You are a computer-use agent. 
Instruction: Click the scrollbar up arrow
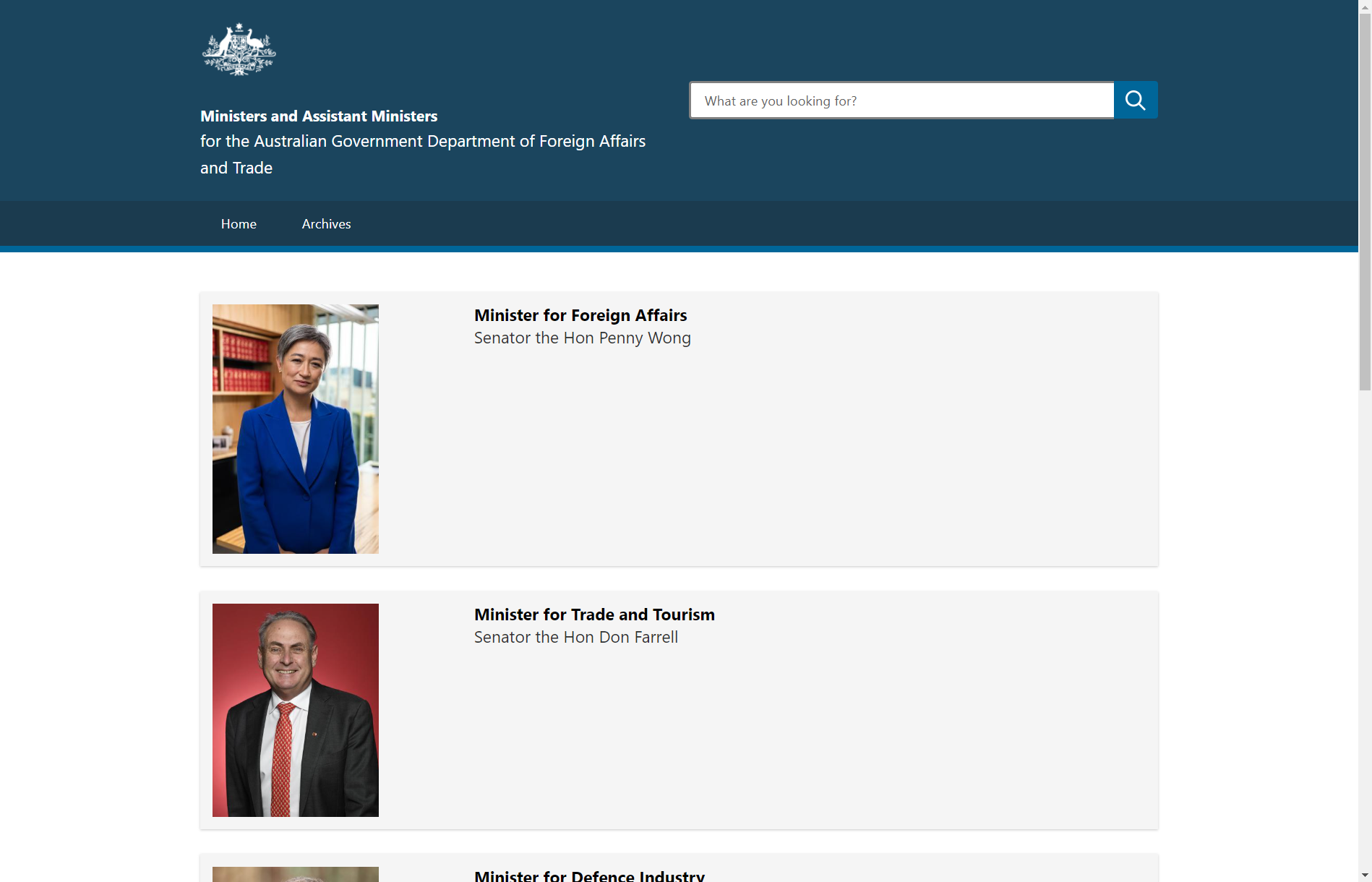[x=1365, y=6]
